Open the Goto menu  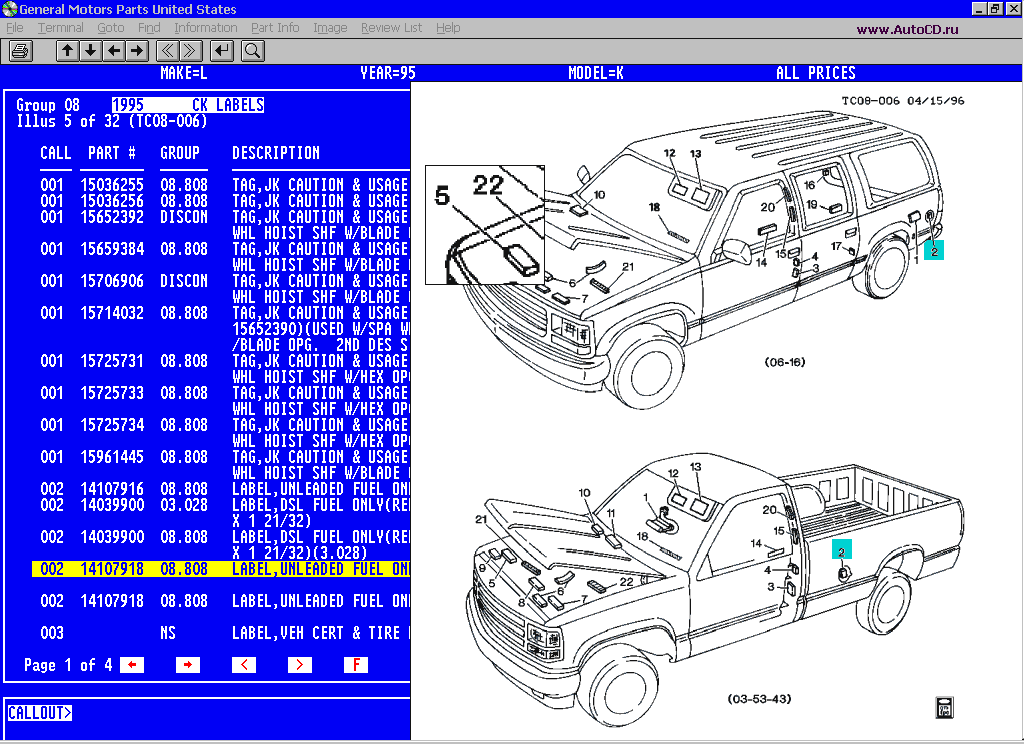coord(110,27)
